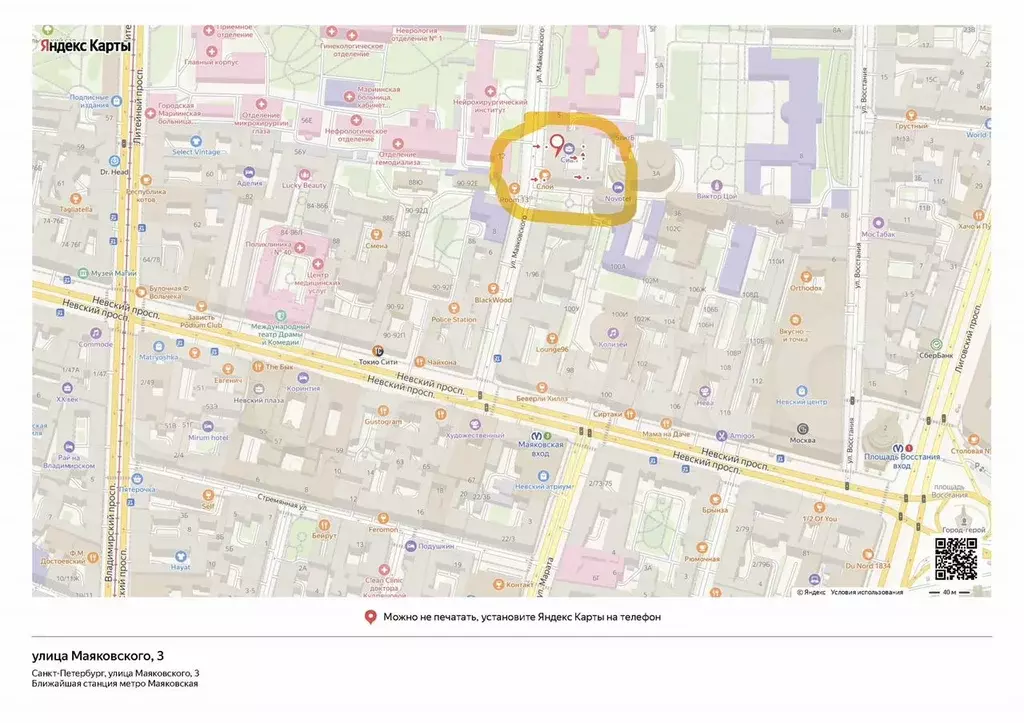Click the © Яндекс copyright link
Image resolution: width=1024 pixels, height=723 pixels.
(x=811, y=592)
